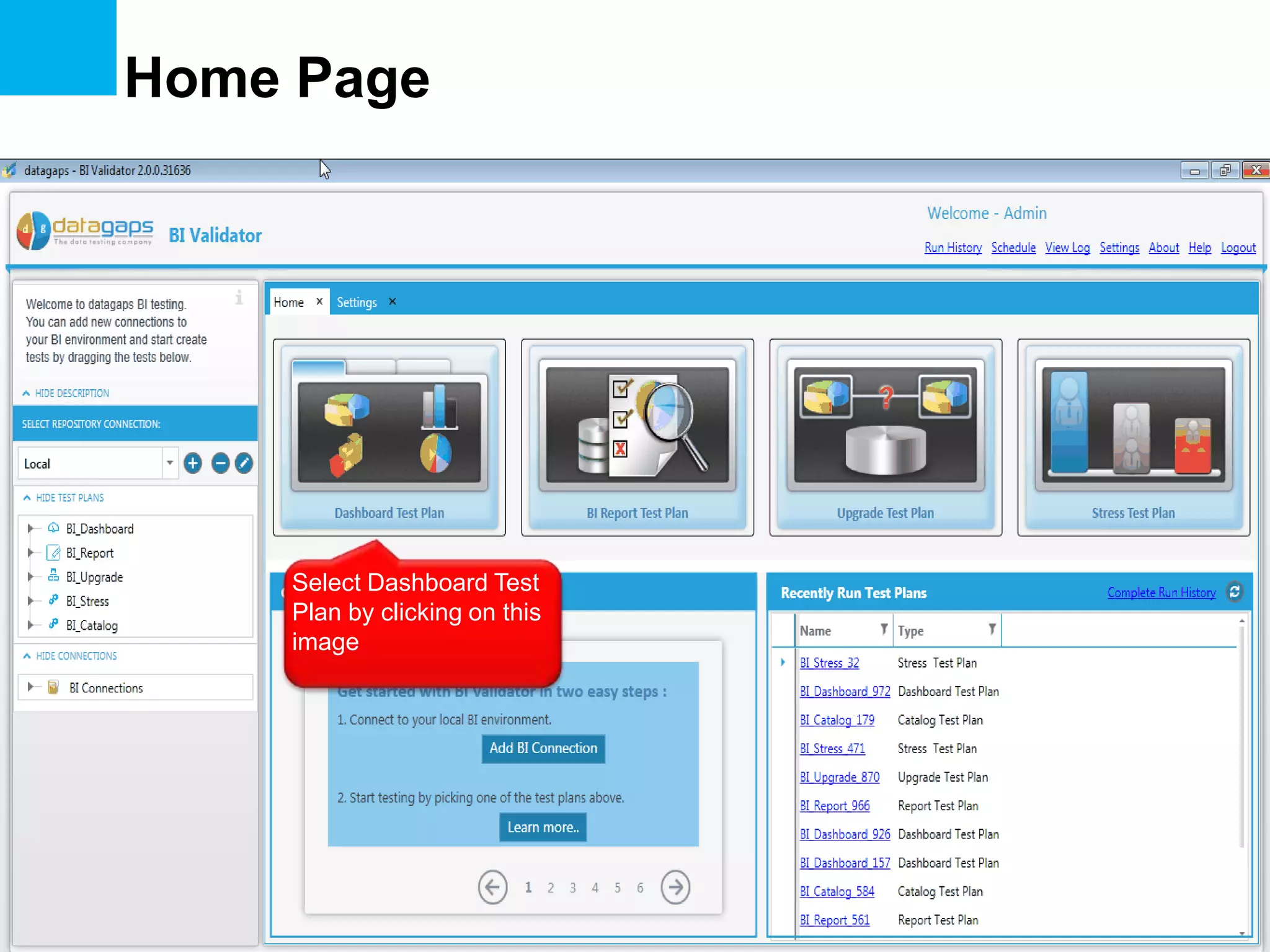This screenshot has width=1270, height=952.
Task: Expand the BI_Dashboard tree node
Action: click(30, 529)
